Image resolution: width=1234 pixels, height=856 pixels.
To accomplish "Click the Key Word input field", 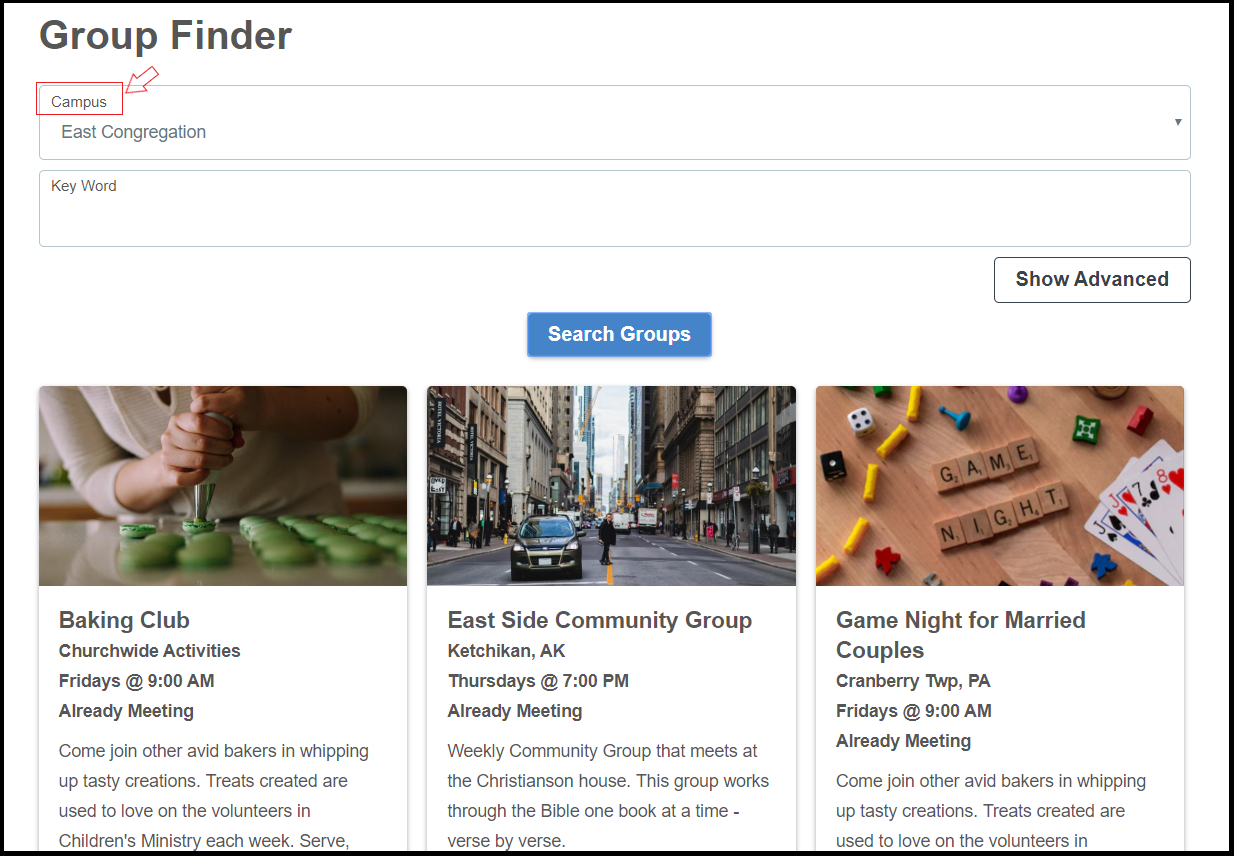I will [x=614, y=208].
